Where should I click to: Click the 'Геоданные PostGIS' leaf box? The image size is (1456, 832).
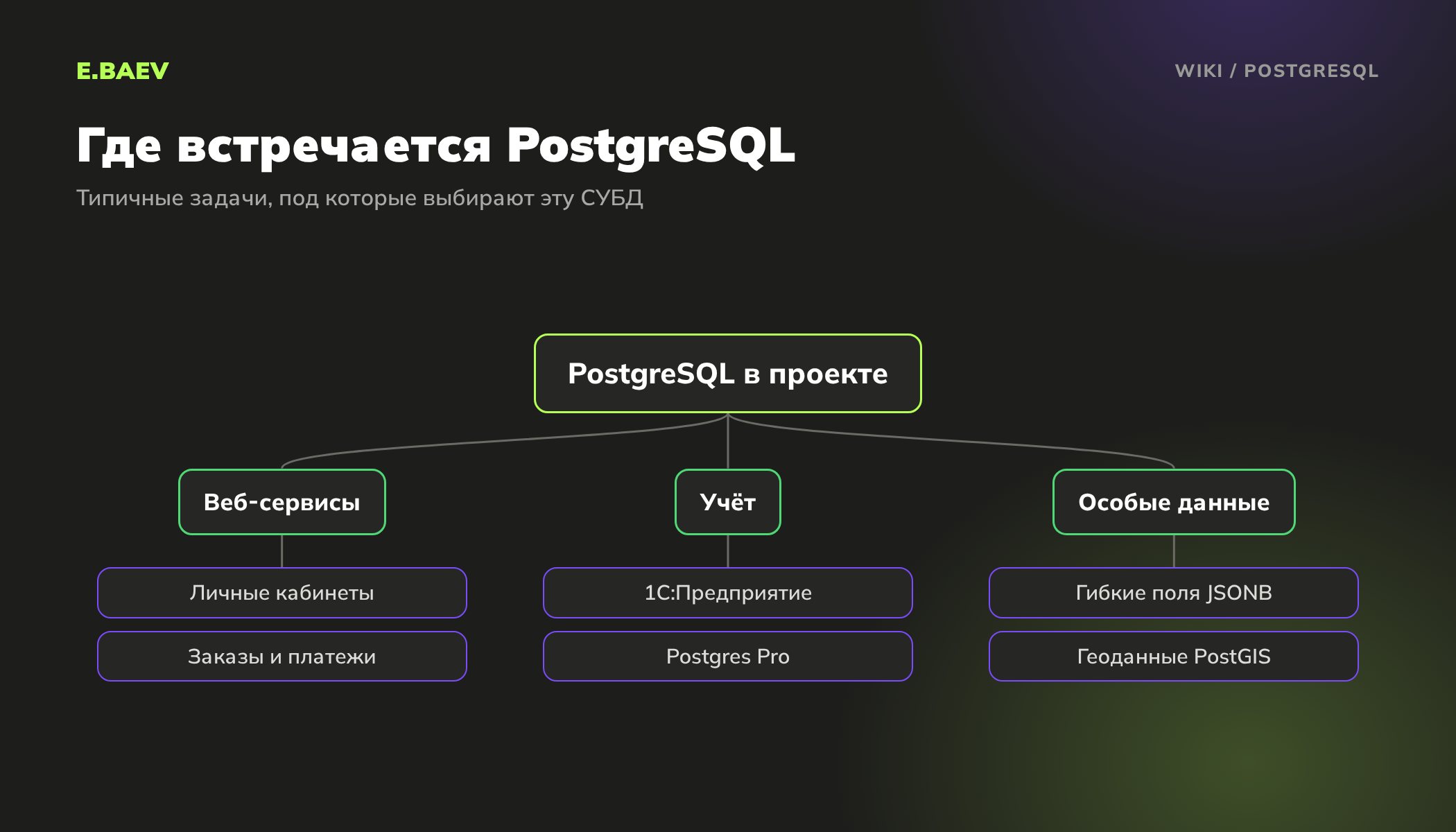[x=1174, y=657]
